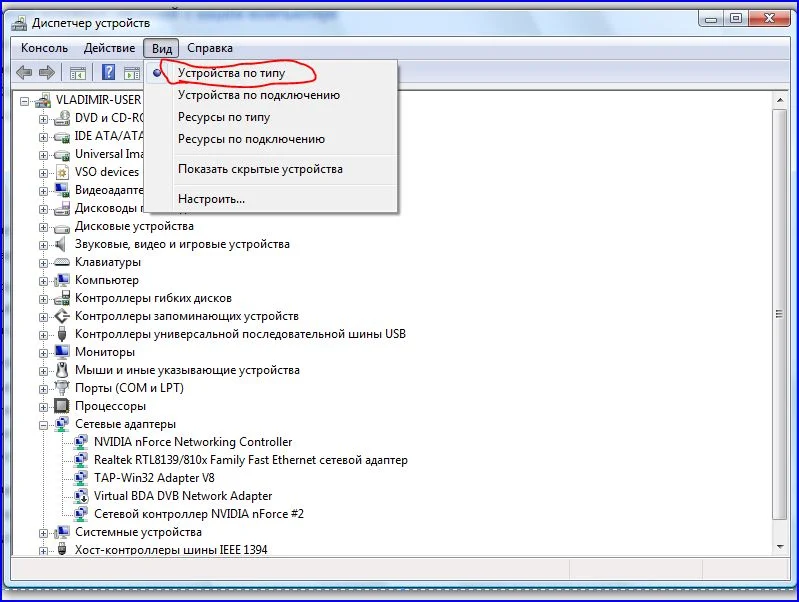799x602 pixels.
Task: Minimize the Диспетчер устройств window
Action: point(711,19)
